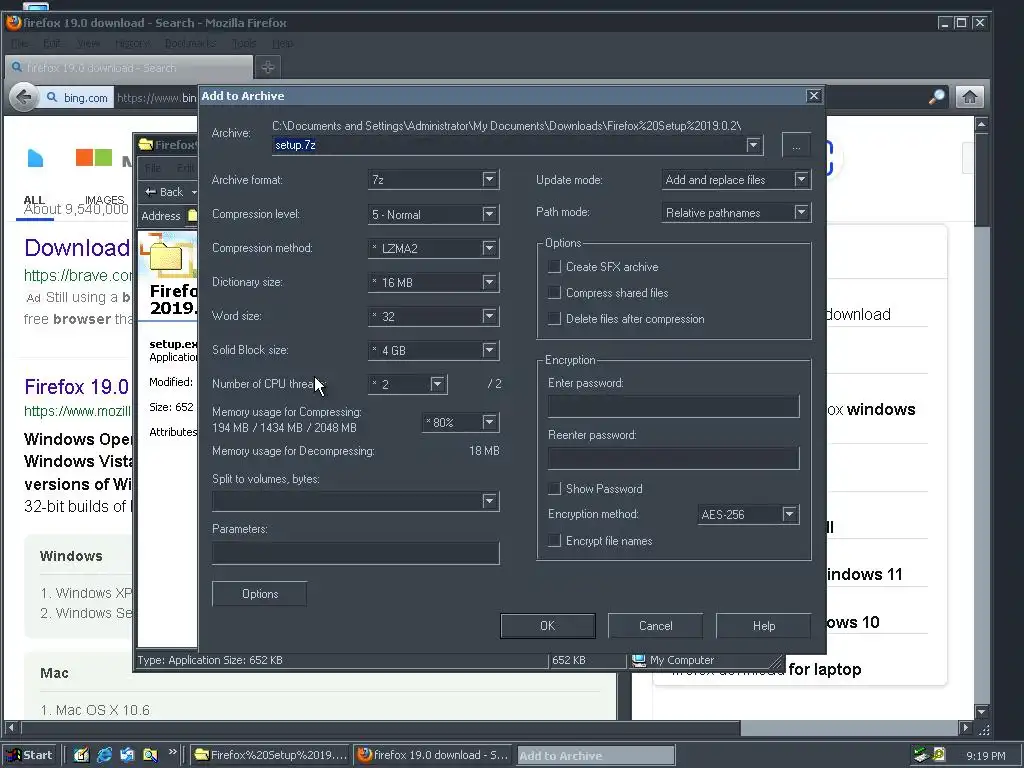Viewport: 1024px width, 768px height.
Task: Open the Firefox Tools menu
Action: click(244, 43)
